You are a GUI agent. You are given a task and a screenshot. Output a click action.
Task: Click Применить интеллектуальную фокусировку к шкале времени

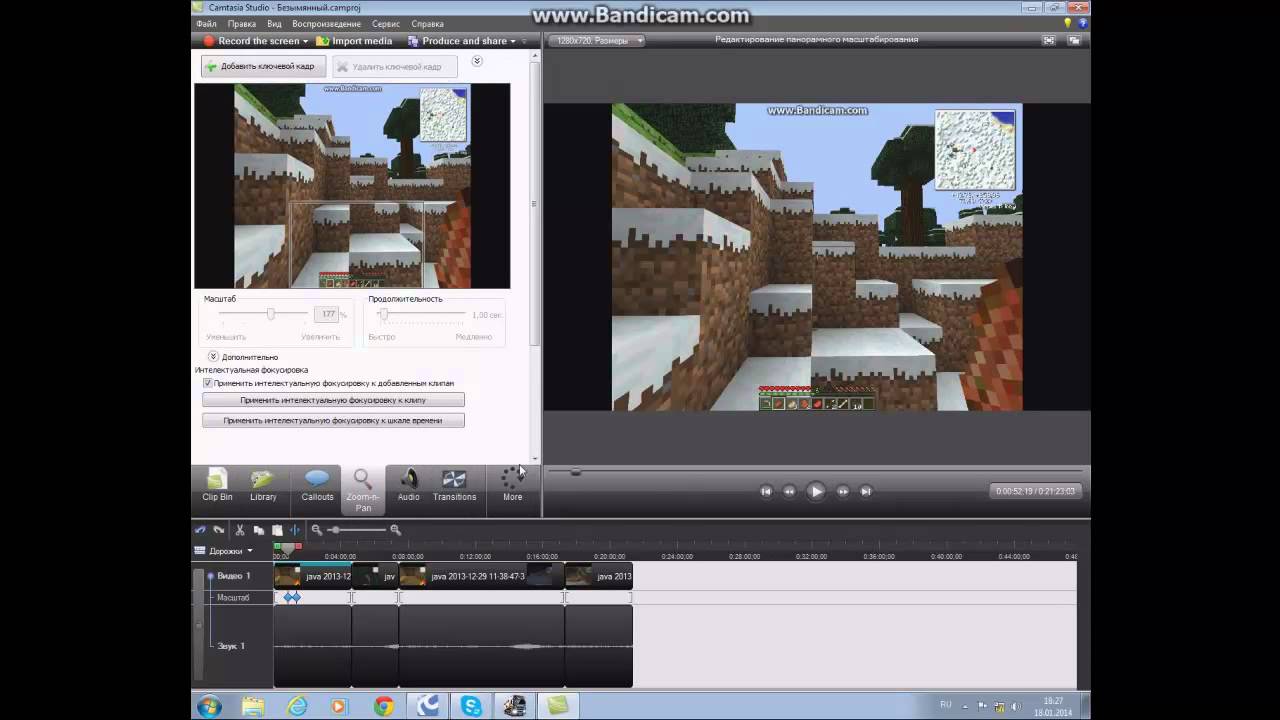click(333, 421)
